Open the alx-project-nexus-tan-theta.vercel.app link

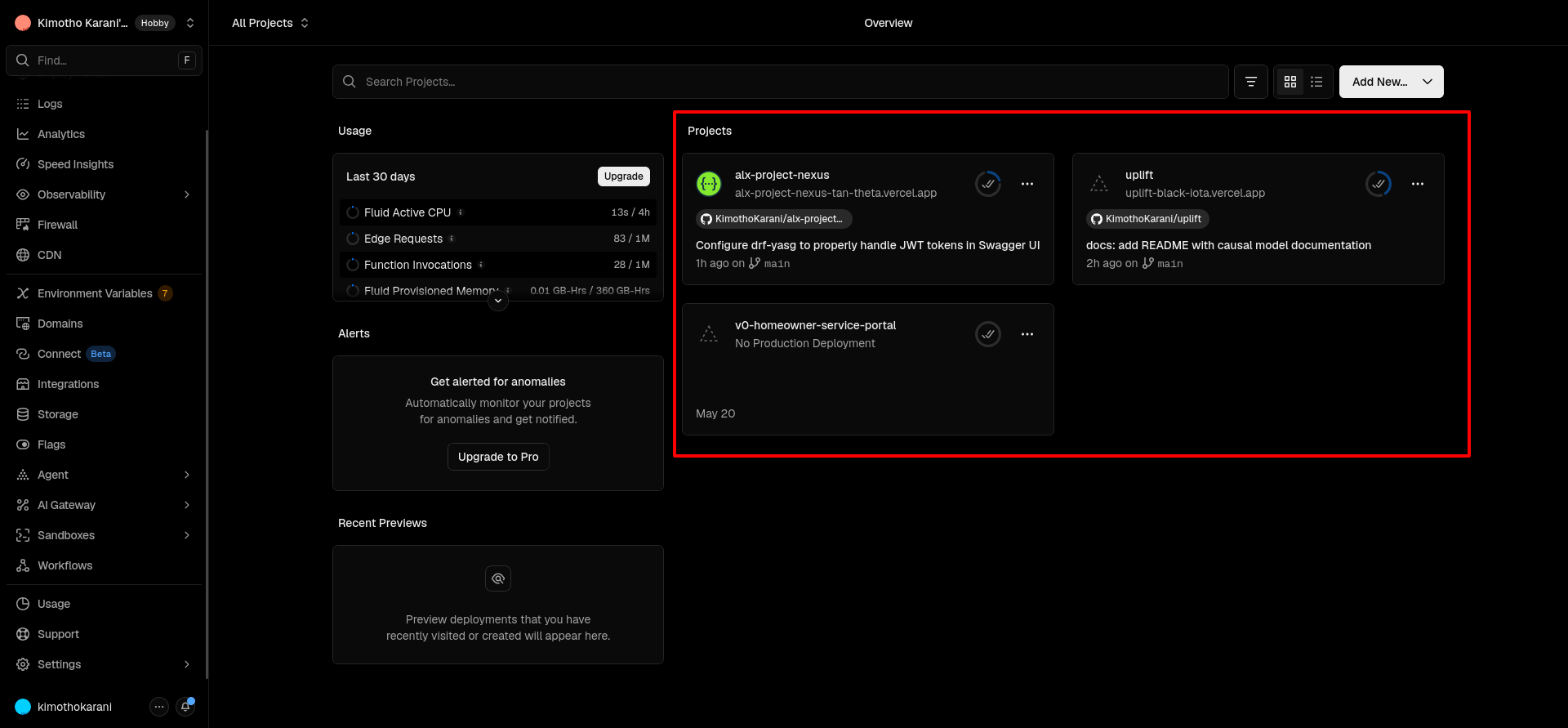coord(835,193)
